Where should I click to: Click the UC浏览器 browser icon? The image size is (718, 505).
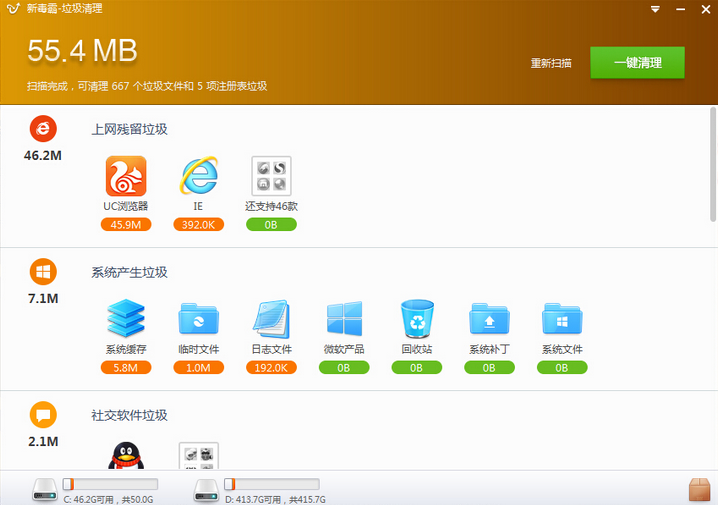[x=126, y=177]
